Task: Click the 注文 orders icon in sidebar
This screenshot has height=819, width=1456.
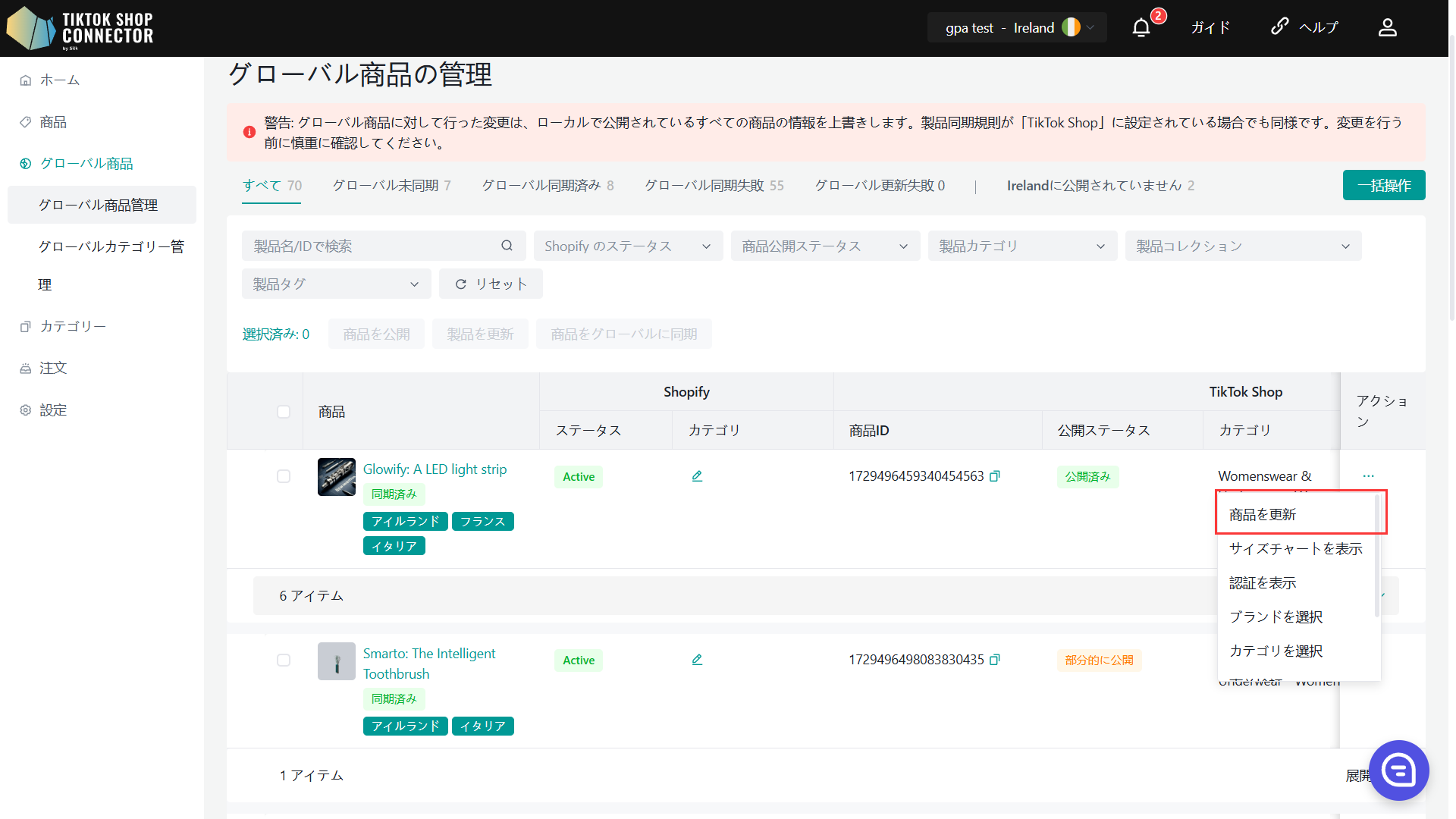Action: (x=26, y=369)
